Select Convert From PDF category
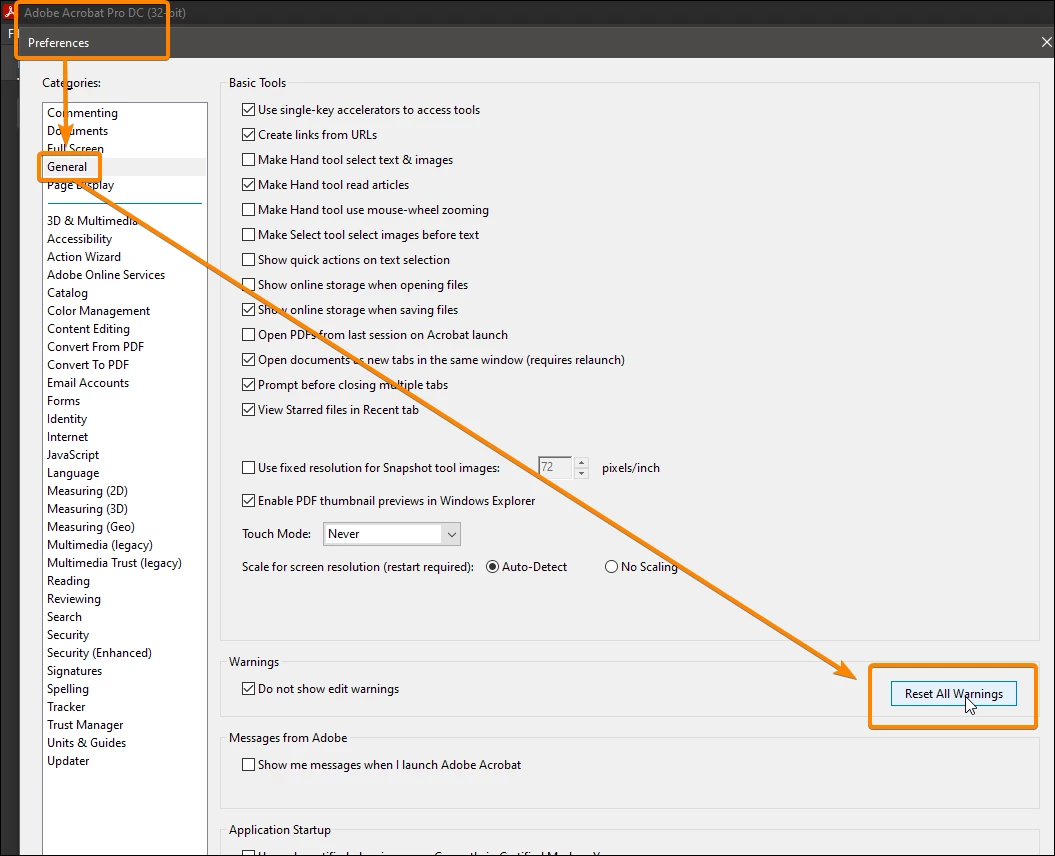This screenshot has height=856, width=1055. [95, 347]
